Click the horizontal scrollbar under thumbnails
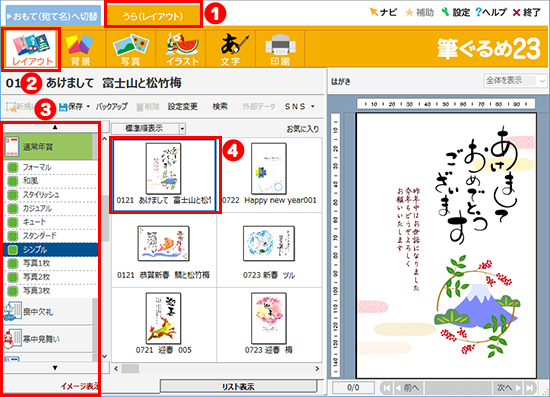The height and width of the screenshot is (397, 550). click(216, 369)
